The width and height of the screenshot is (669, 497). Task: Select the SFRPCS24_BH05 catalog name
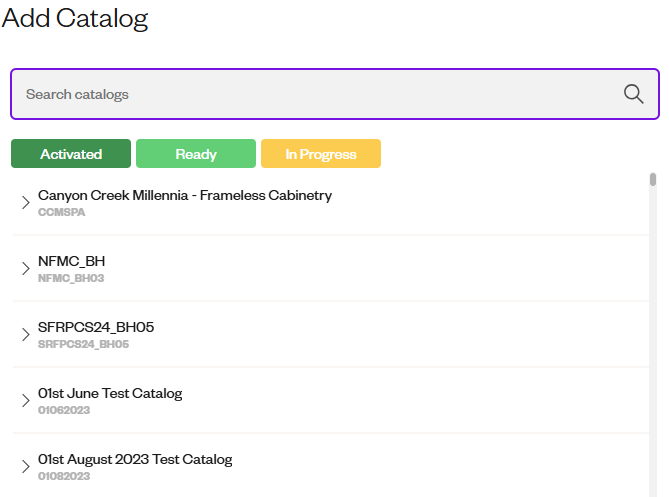pos(96,327)
